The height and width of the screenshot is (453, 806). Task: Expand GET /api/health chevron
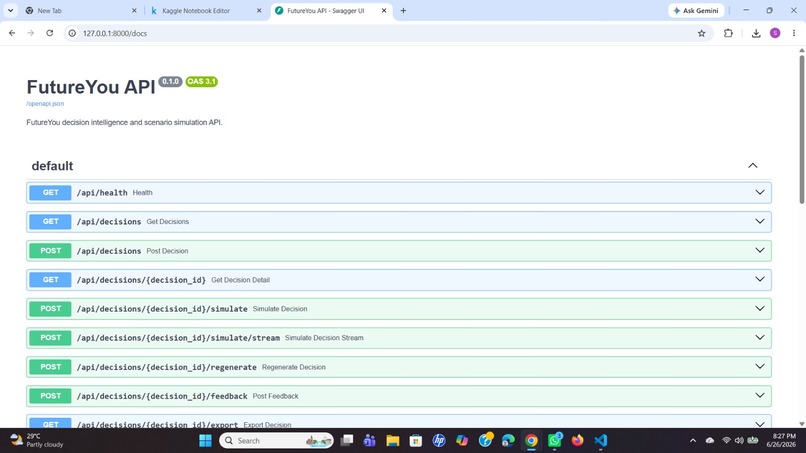click(x=760, y=192)
